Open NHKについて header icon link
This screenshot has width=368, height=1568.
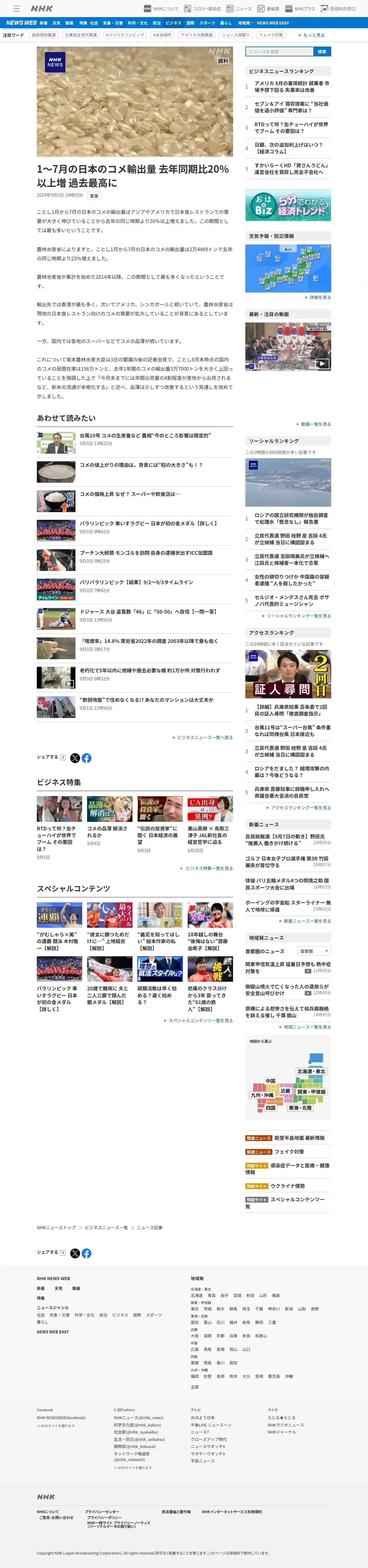161,9
